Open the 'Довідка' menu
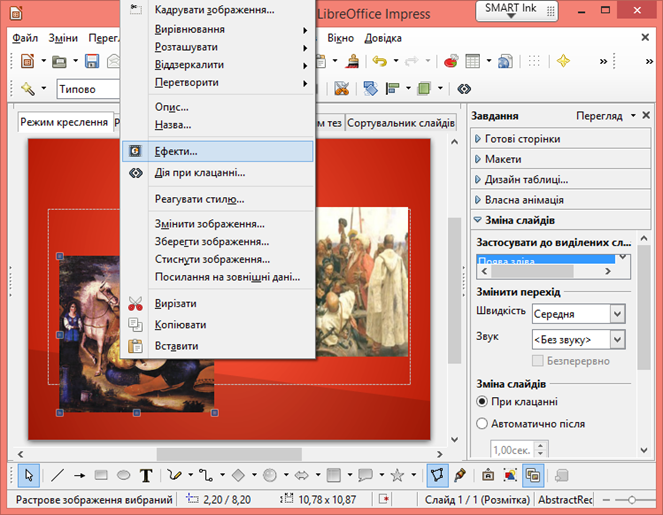 [x=383, y=38]
